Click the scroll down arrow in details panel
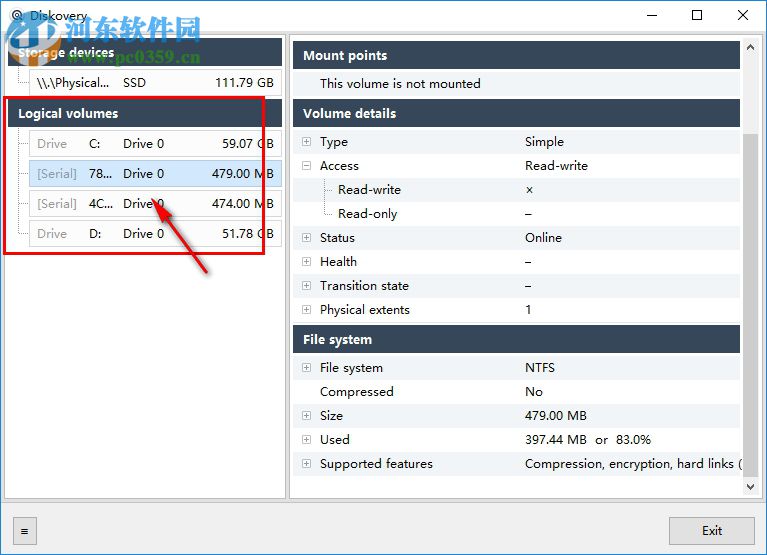The width and height of the screenshot is (767, 555). coord(750,487)
